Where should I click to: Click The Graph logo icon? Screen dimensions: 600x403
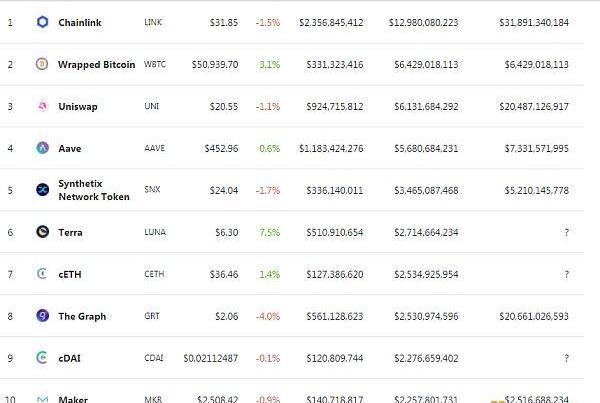click(42, 316)
